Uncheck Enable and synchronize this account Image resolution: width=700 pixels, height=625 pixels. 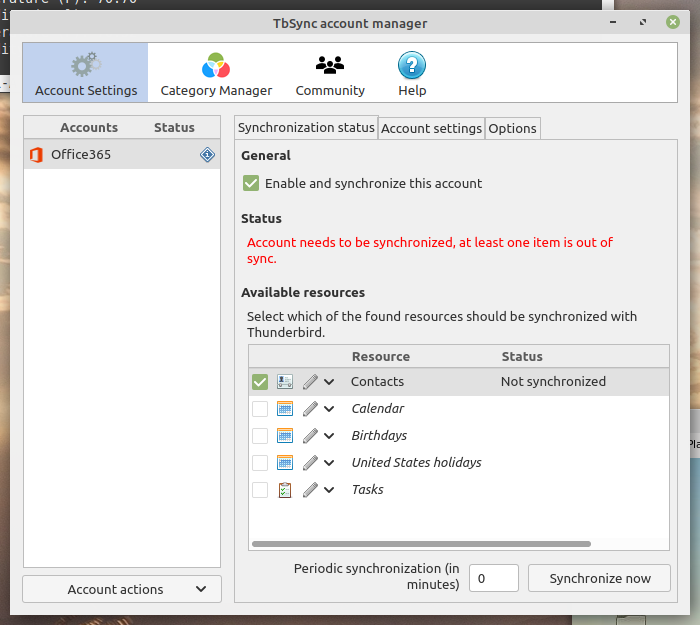click(251, 184)
